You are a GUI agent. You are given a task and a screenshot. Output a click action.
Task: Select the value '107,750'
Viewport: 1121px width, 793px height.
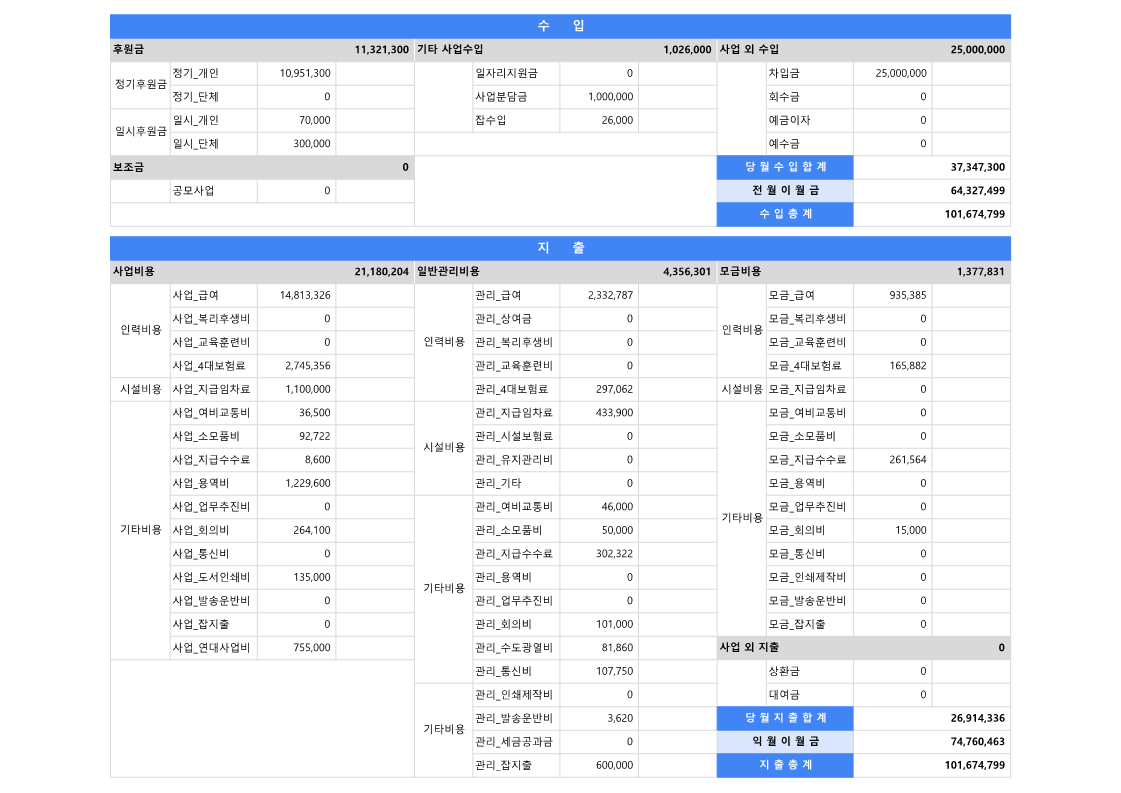point(614,671)
